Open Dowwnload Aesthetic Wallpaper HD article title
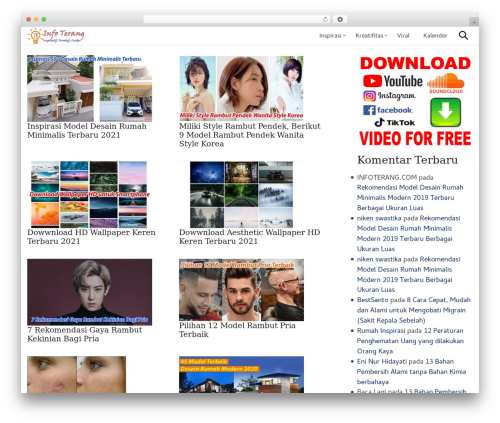The height and width of the screenshot is (423, 500). point(249,237)
